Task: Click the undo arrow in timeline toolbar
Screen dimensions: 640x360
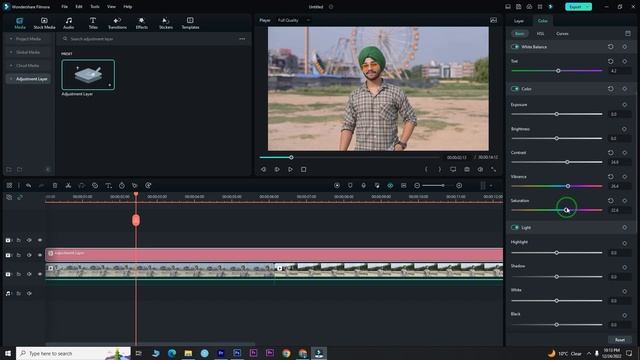Action: tap(29, 185)
